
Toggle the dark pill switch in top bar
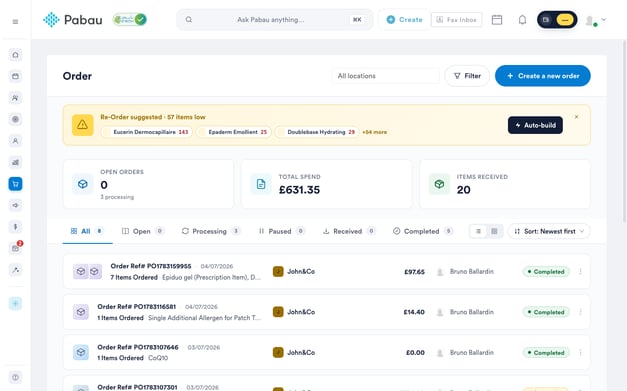(x=557, y=20)
